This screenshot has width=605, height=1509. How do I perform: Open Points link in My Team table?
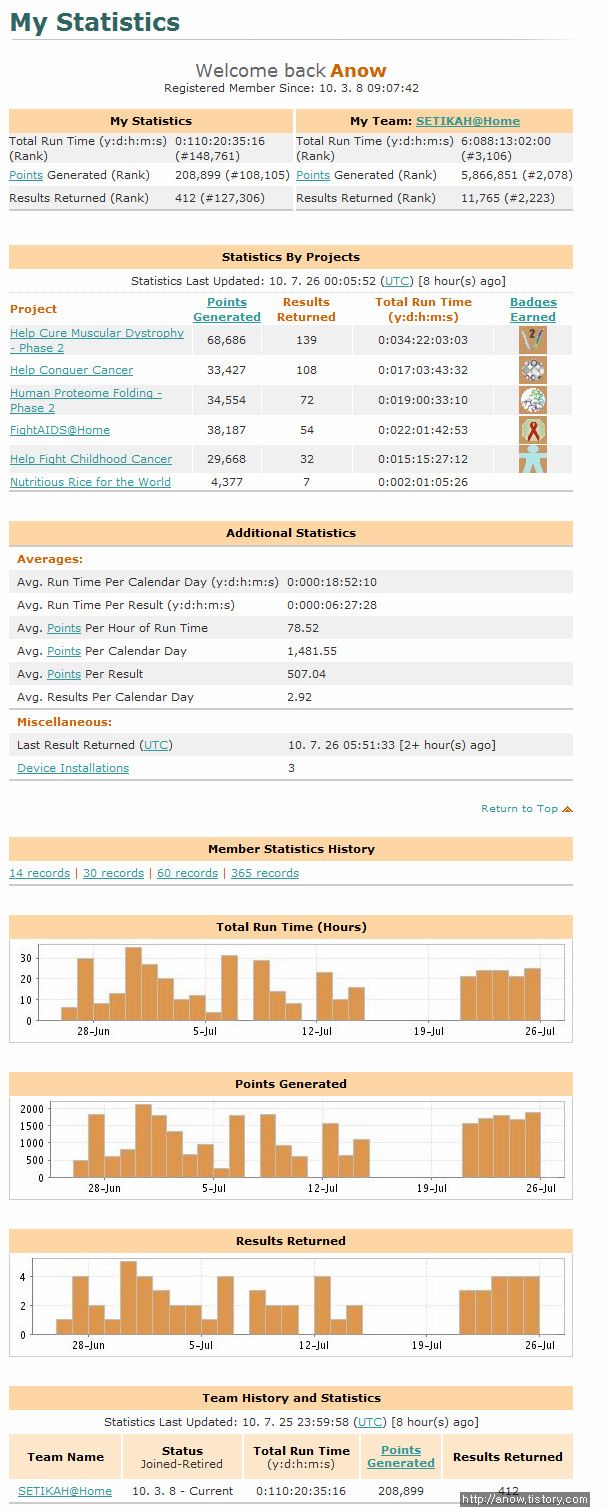click(x=313, y=175)
